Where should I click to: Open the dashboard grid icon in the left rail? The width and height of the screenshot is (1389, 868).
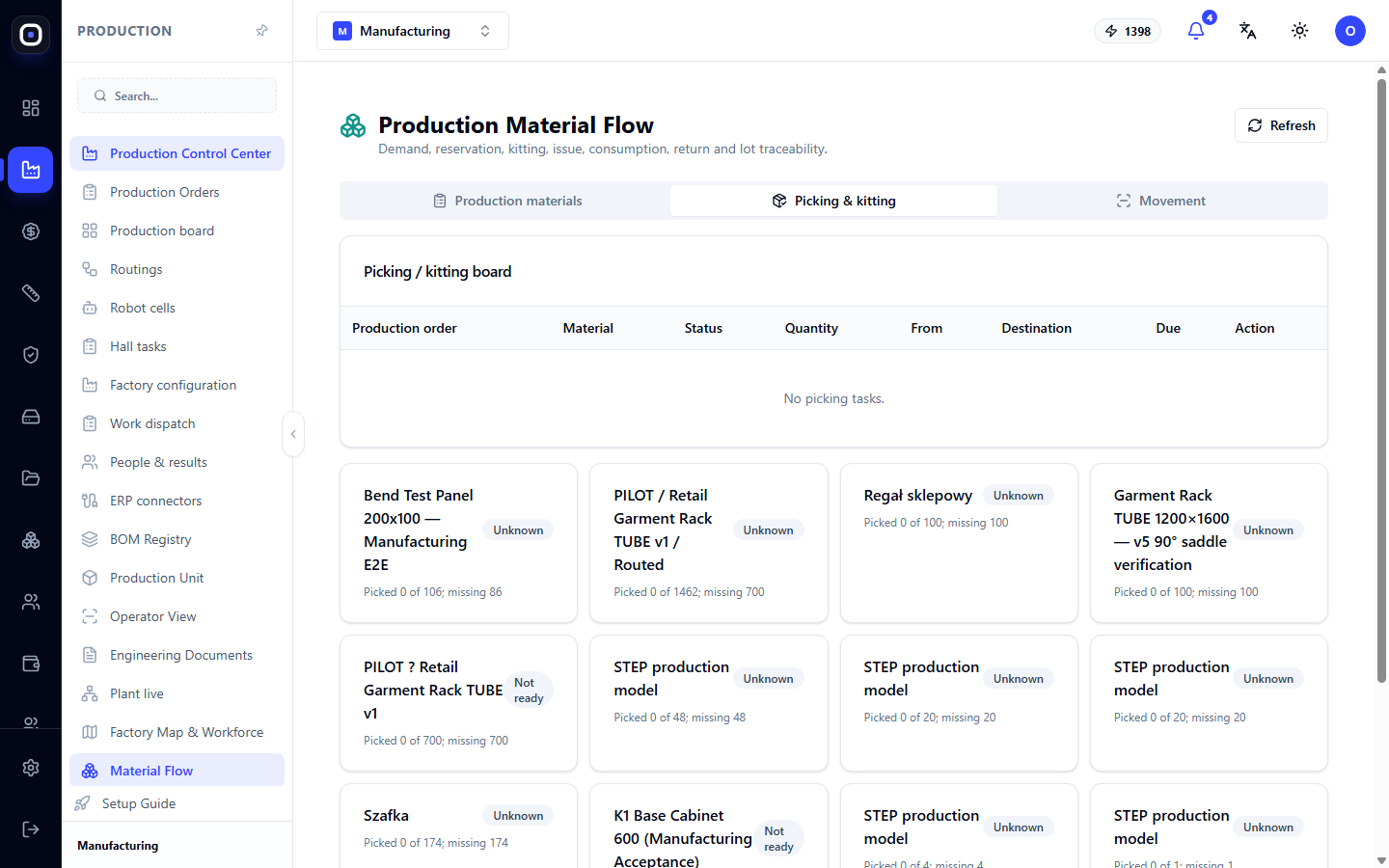click(x=31, y=108)
